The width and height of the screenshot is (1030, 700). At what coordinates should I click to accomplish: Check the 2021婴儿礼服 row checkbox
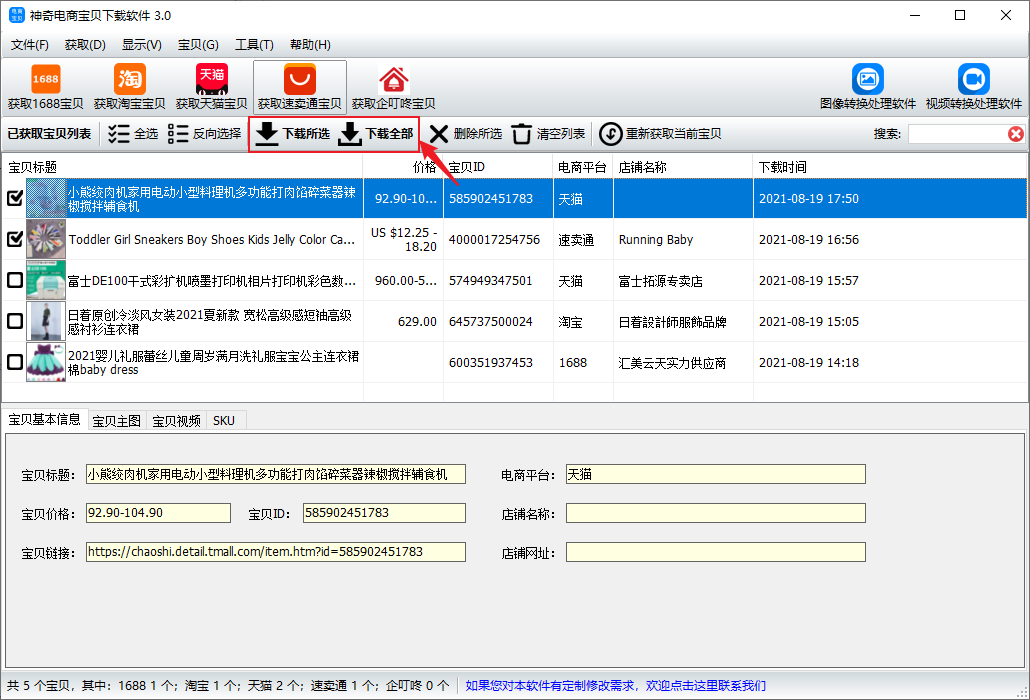pos(14,362)
